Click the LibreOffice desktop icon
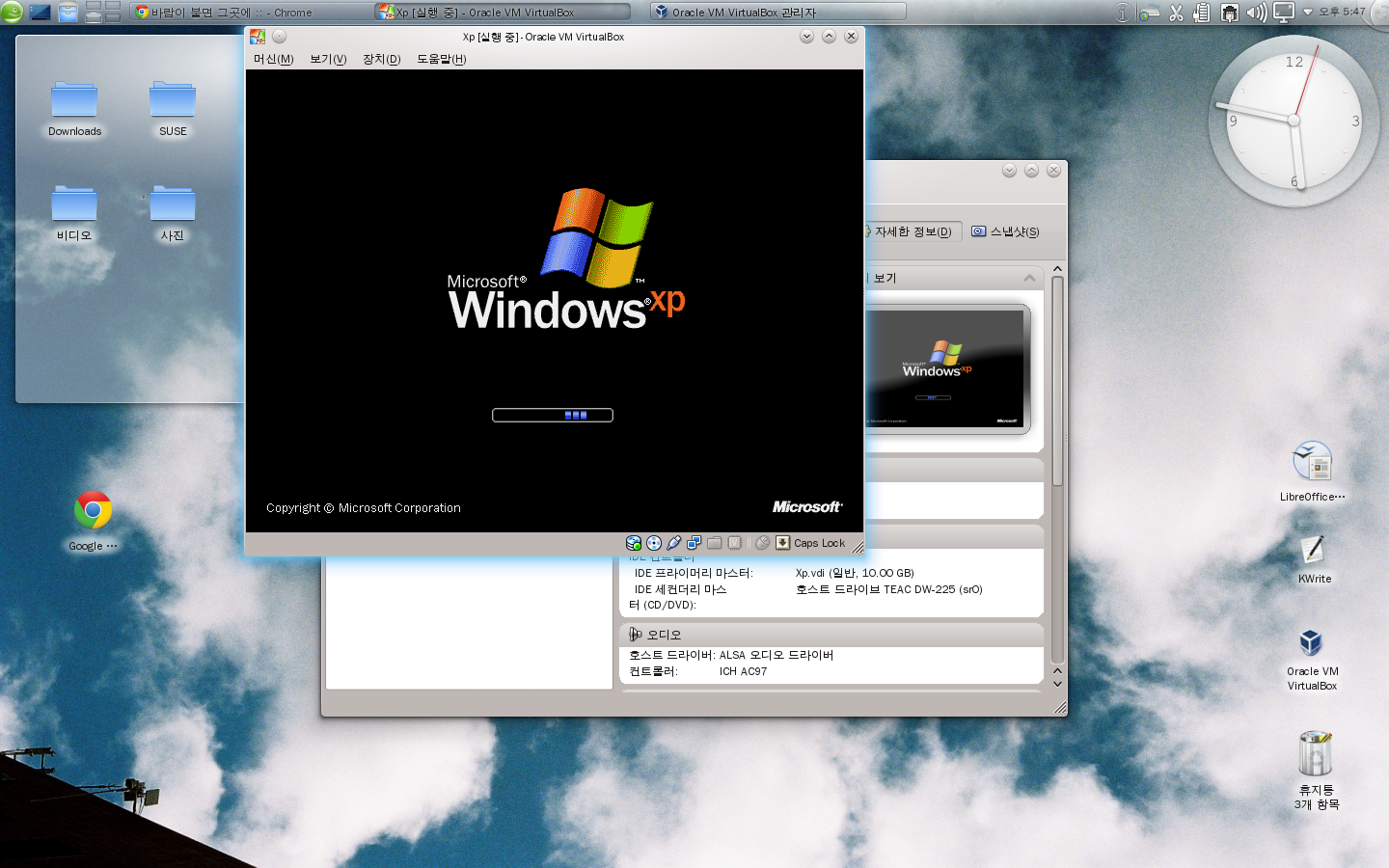The height and width of the screenshot is (868, 1389). coord(1312,471)
